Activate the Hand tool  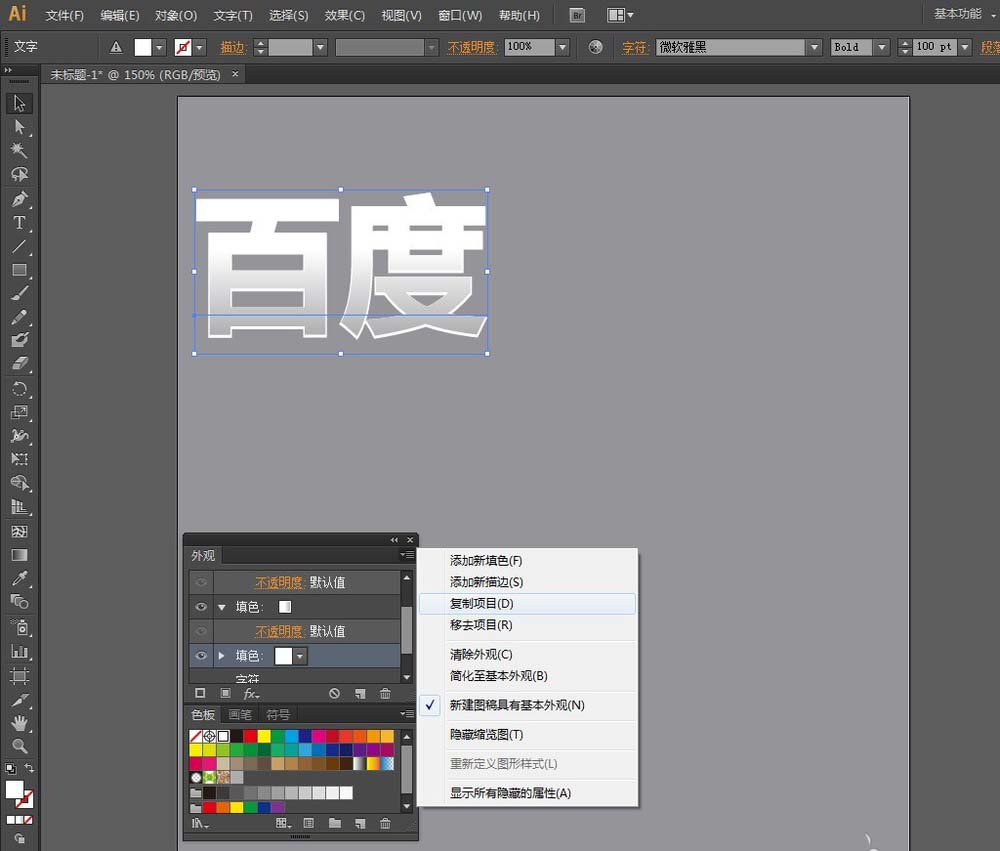point(19,723)
